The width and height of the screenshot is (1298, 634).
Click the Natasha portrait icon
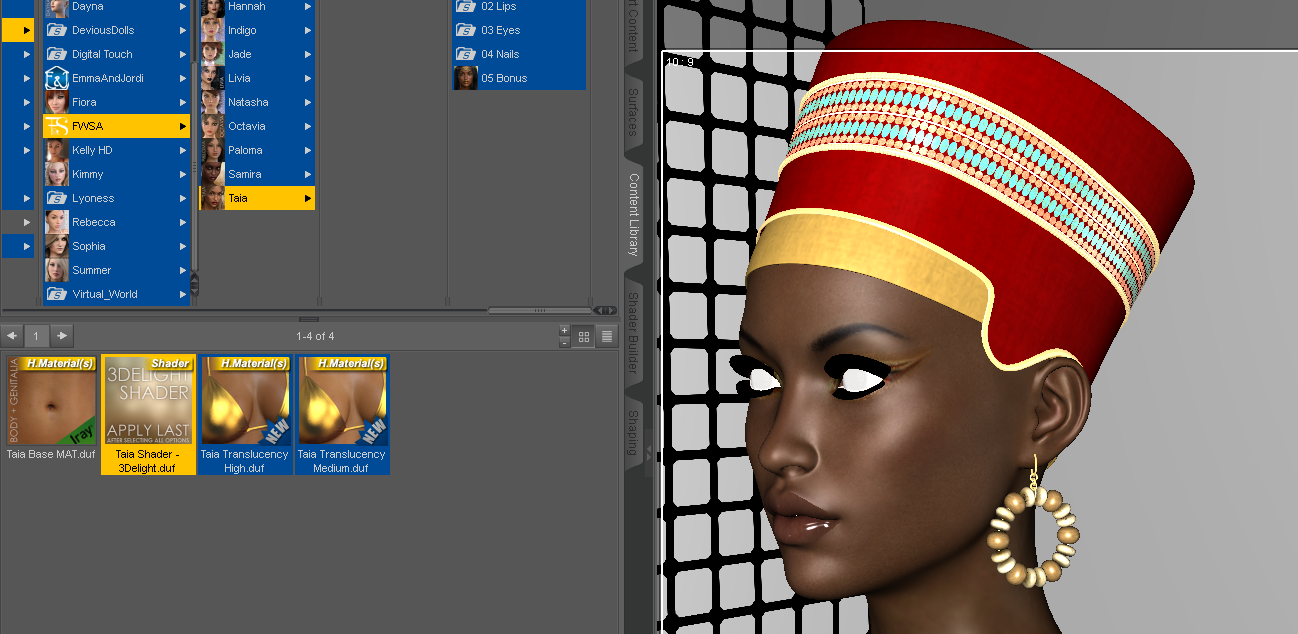coord(212,102)
